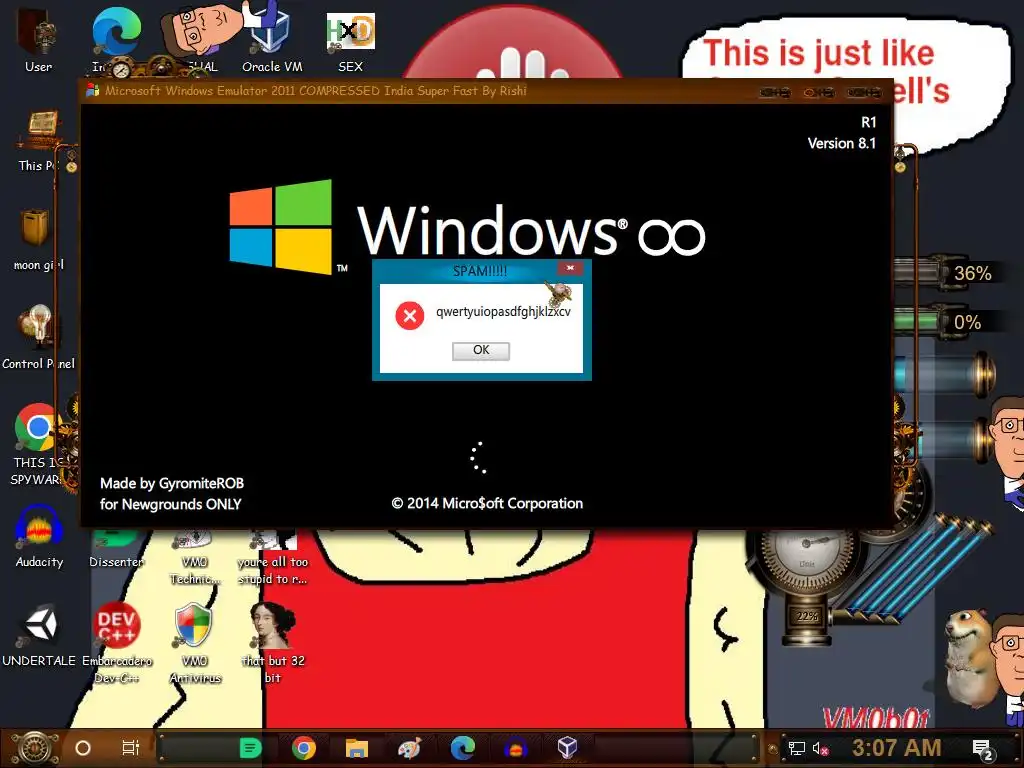Click the network tray icon

point(796,748)
